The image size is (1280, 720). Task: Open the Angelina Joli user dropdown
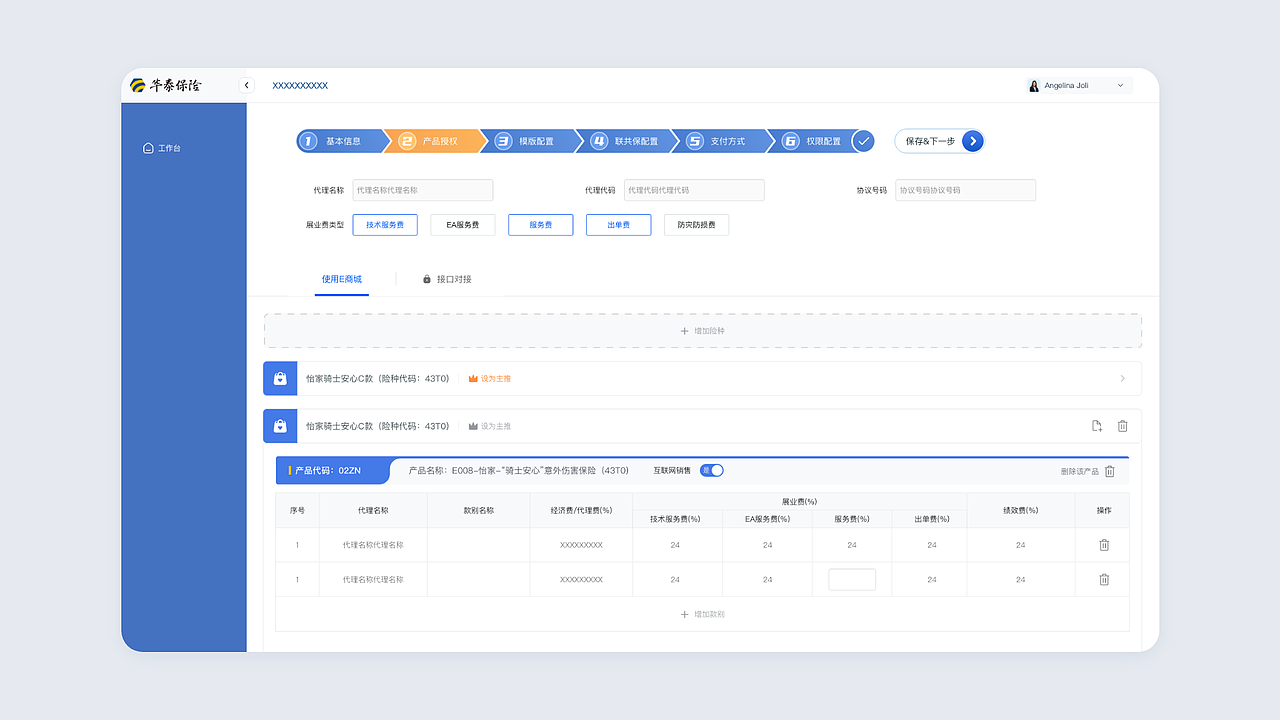tap(1079, 85)
